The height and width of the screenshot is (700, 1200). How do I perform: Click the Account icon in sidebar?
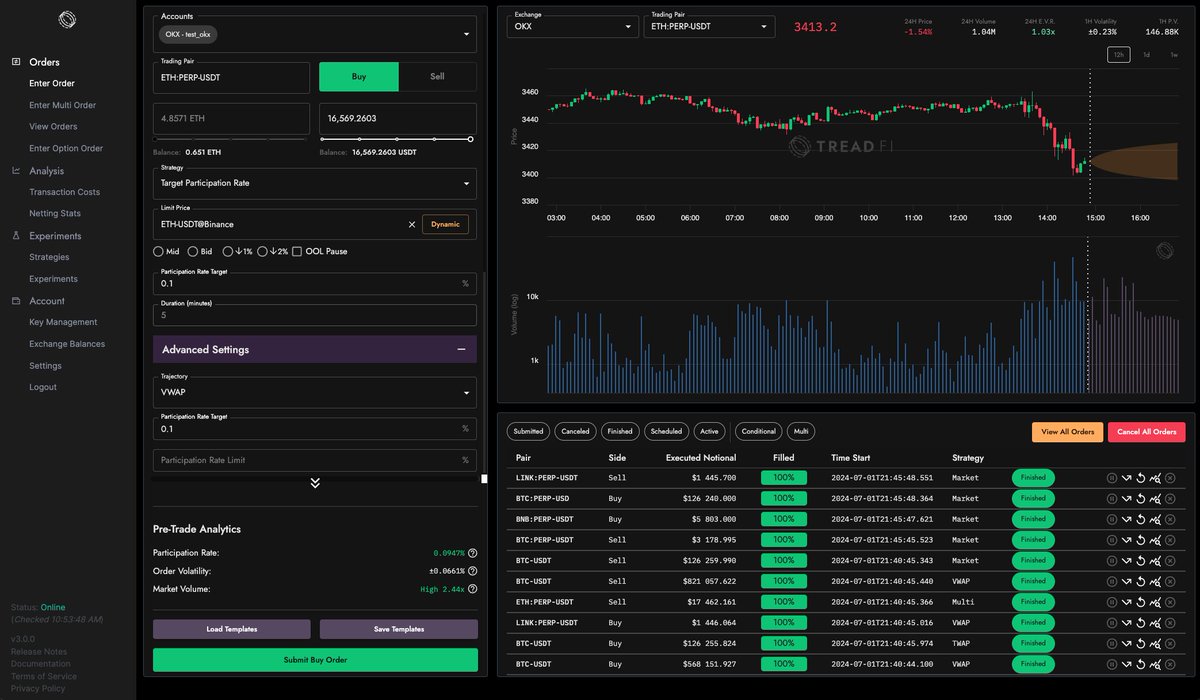coord(16,301)
